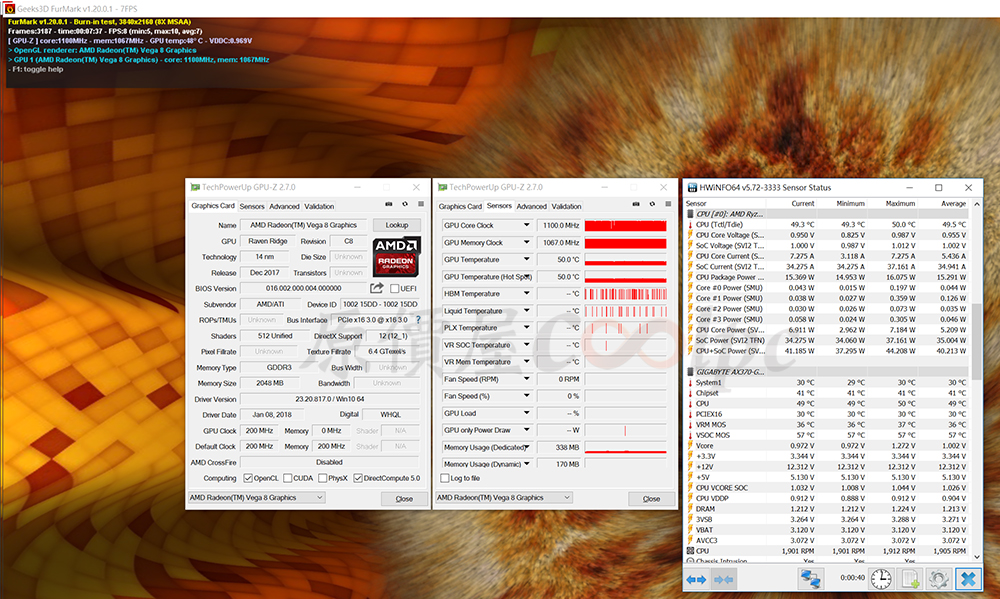Viewport: 1000px width, 599px height.
Task: Click the GPU Core Clock red graph
Action: (626, 225)
